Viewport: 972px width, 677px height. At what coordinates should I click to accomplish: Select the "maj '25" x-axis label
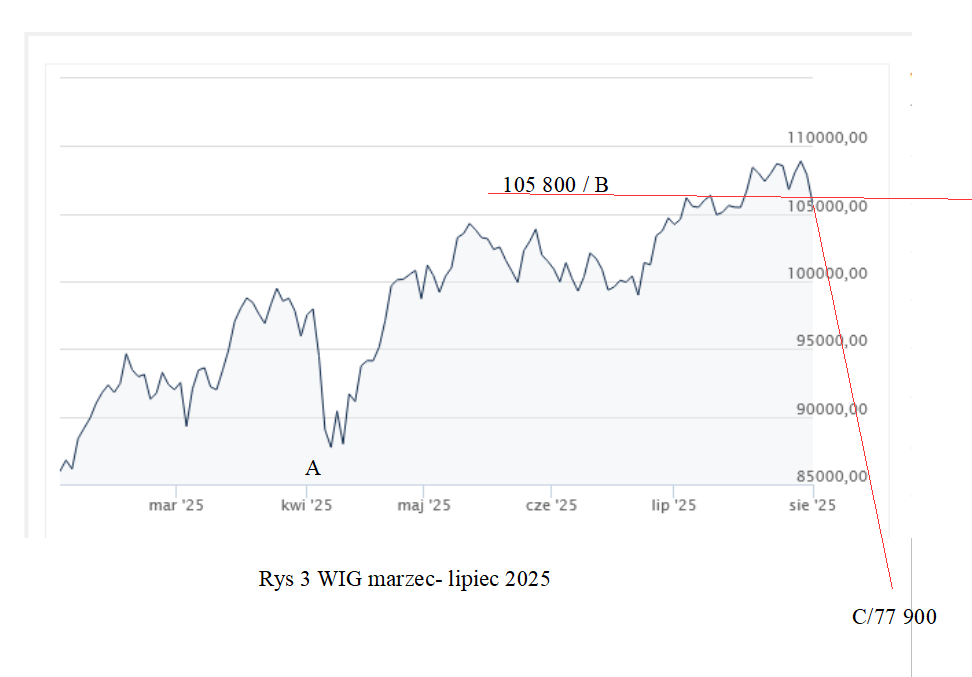click(x=424, y=506)
